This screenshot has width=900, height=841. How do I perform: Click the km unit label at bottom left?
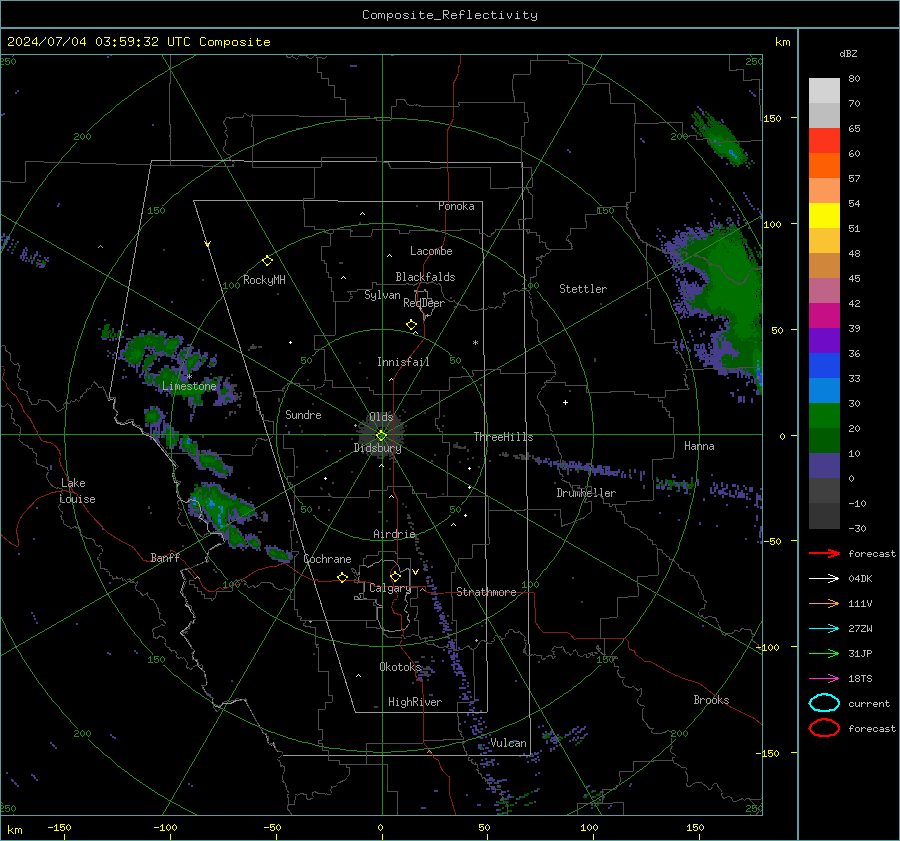tap(14, 830)
